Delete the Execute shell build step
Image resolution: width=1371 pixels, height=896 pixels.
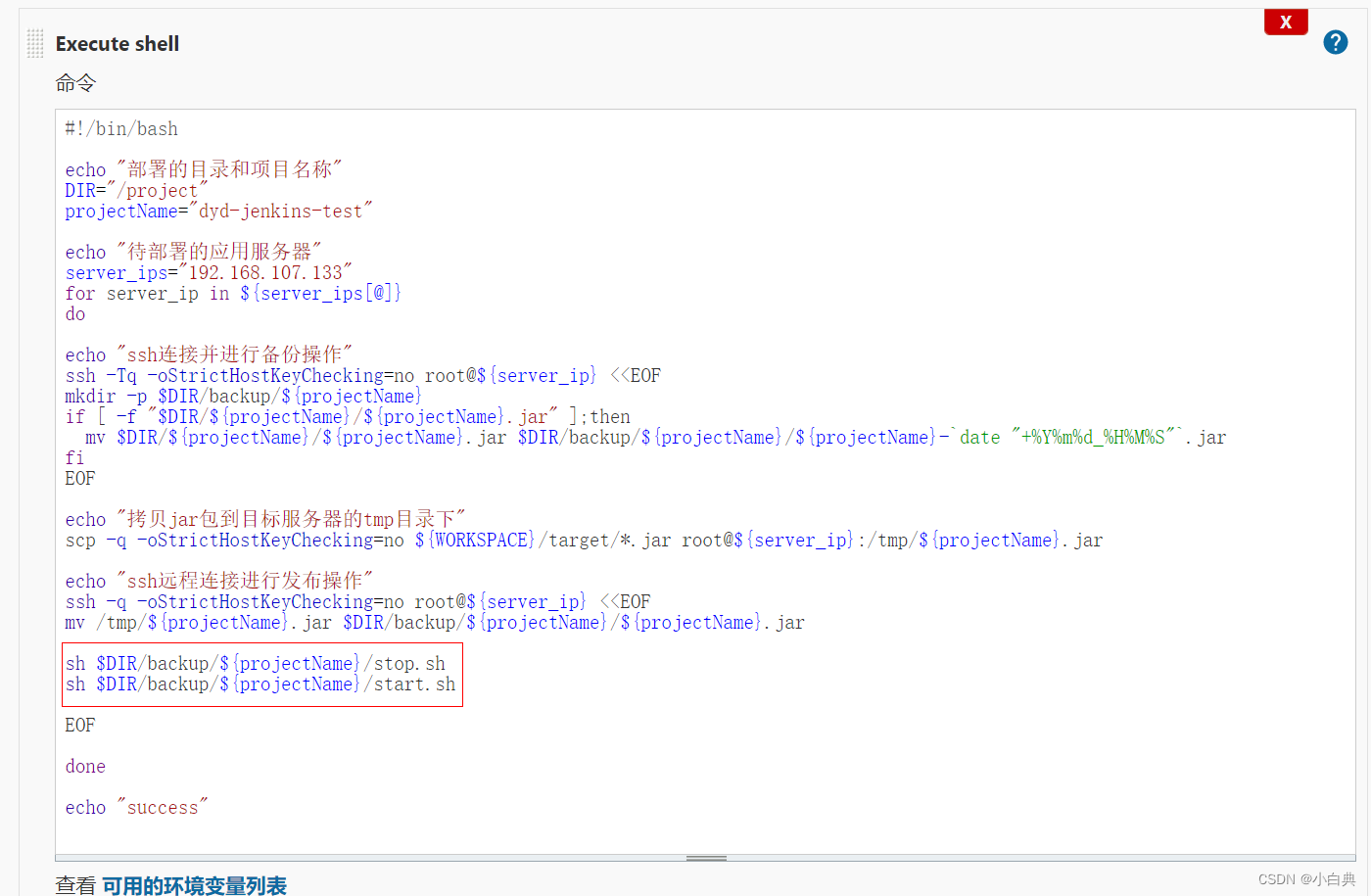tap(1286, 22)
